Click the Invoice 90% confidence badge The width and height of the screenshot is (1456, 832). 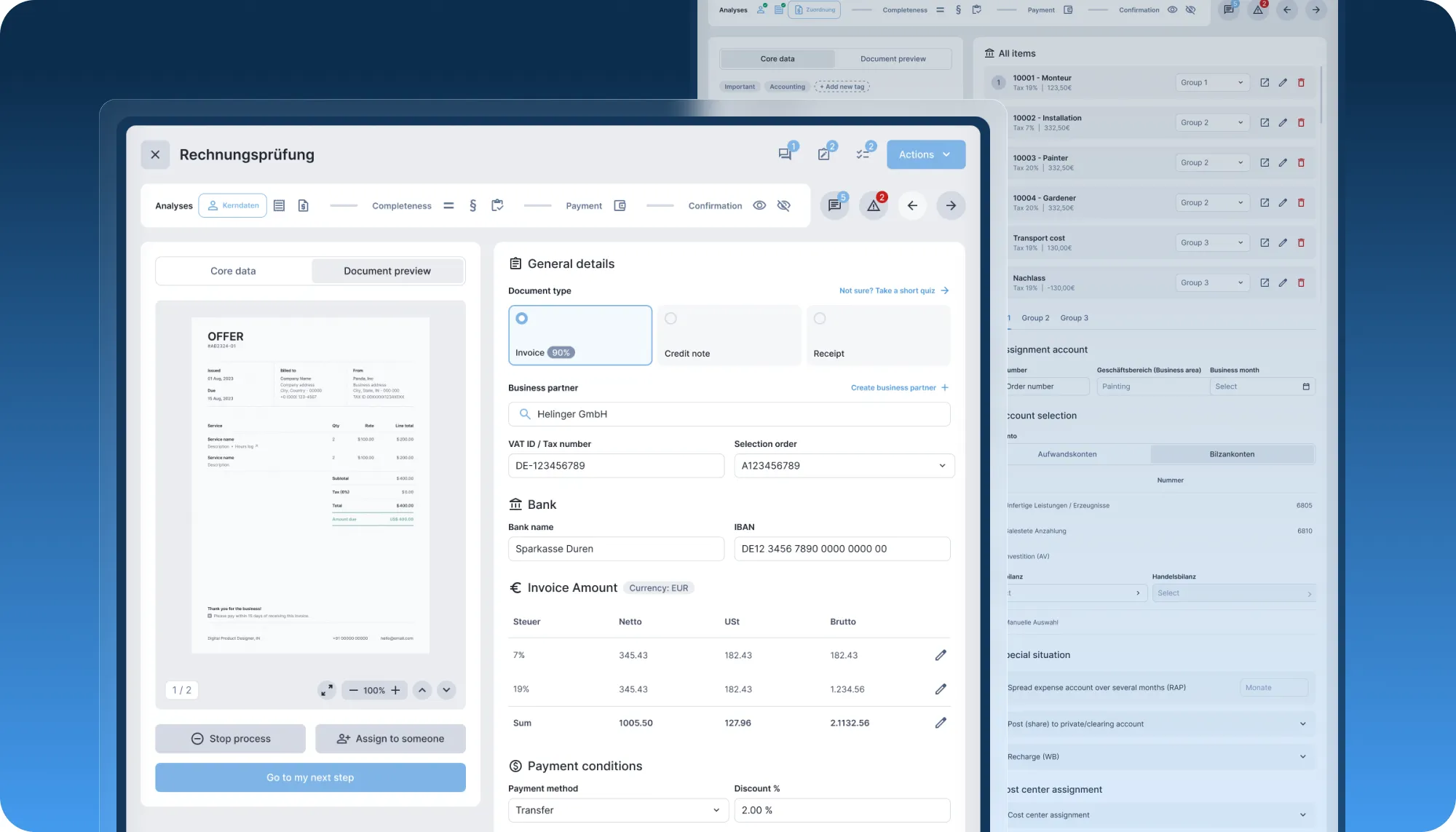pyautogui.click(x=561, y=353)
